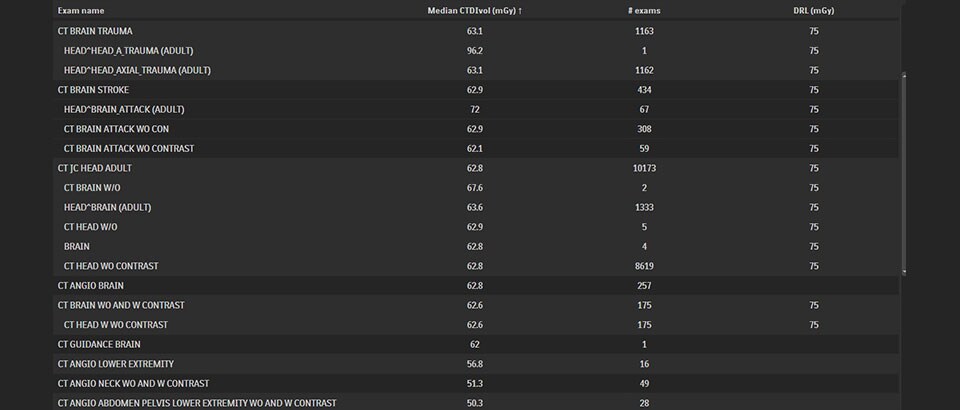960x410 pixels.
Task: Open the CT ANGIO LOWER EXTREMITY row
Action: (476, 364)
